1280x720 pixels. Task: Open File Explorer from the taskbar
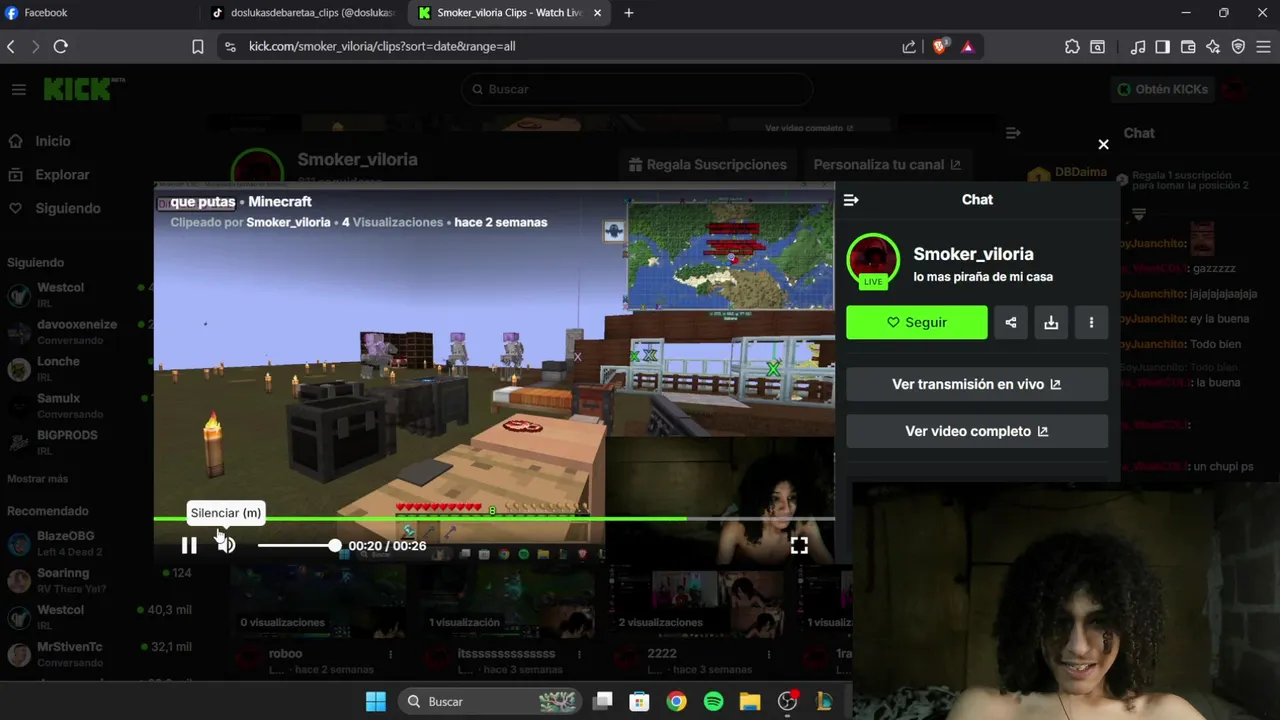pos(750,701)
